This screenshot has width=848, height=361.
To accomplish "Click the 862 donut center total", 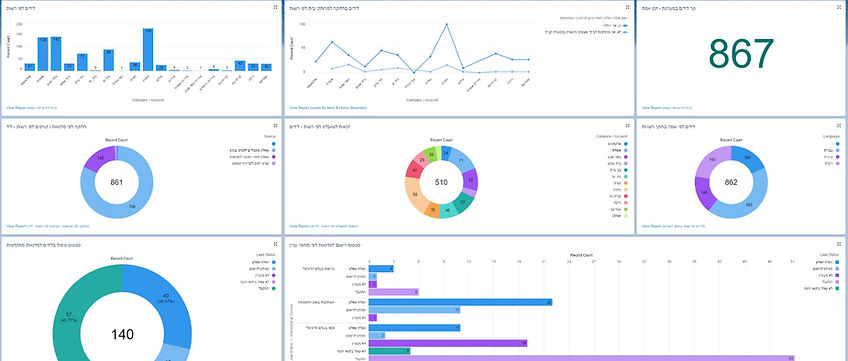I will tap(731, 182).
